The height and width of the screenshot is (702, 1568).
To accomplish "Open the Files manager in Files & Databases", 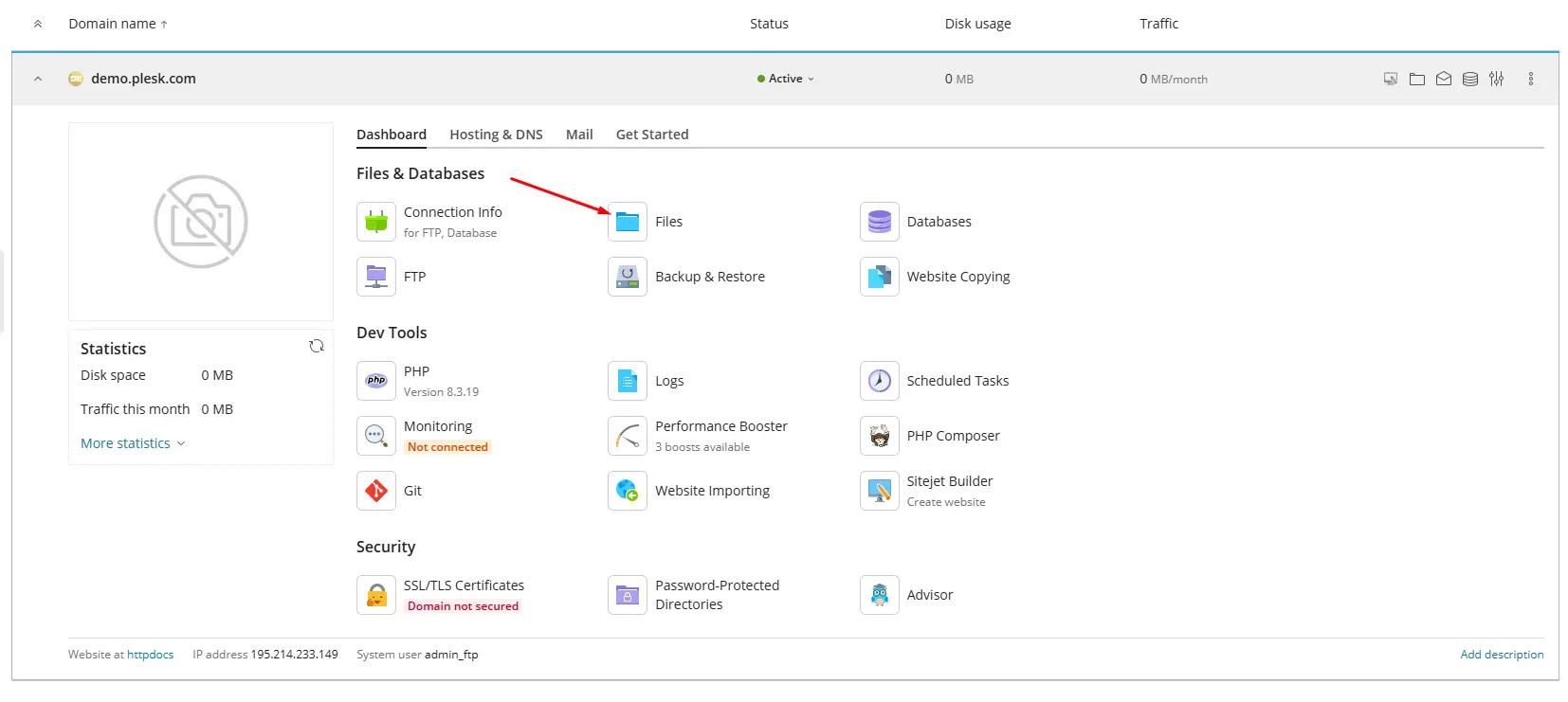I will click(628, 222).
